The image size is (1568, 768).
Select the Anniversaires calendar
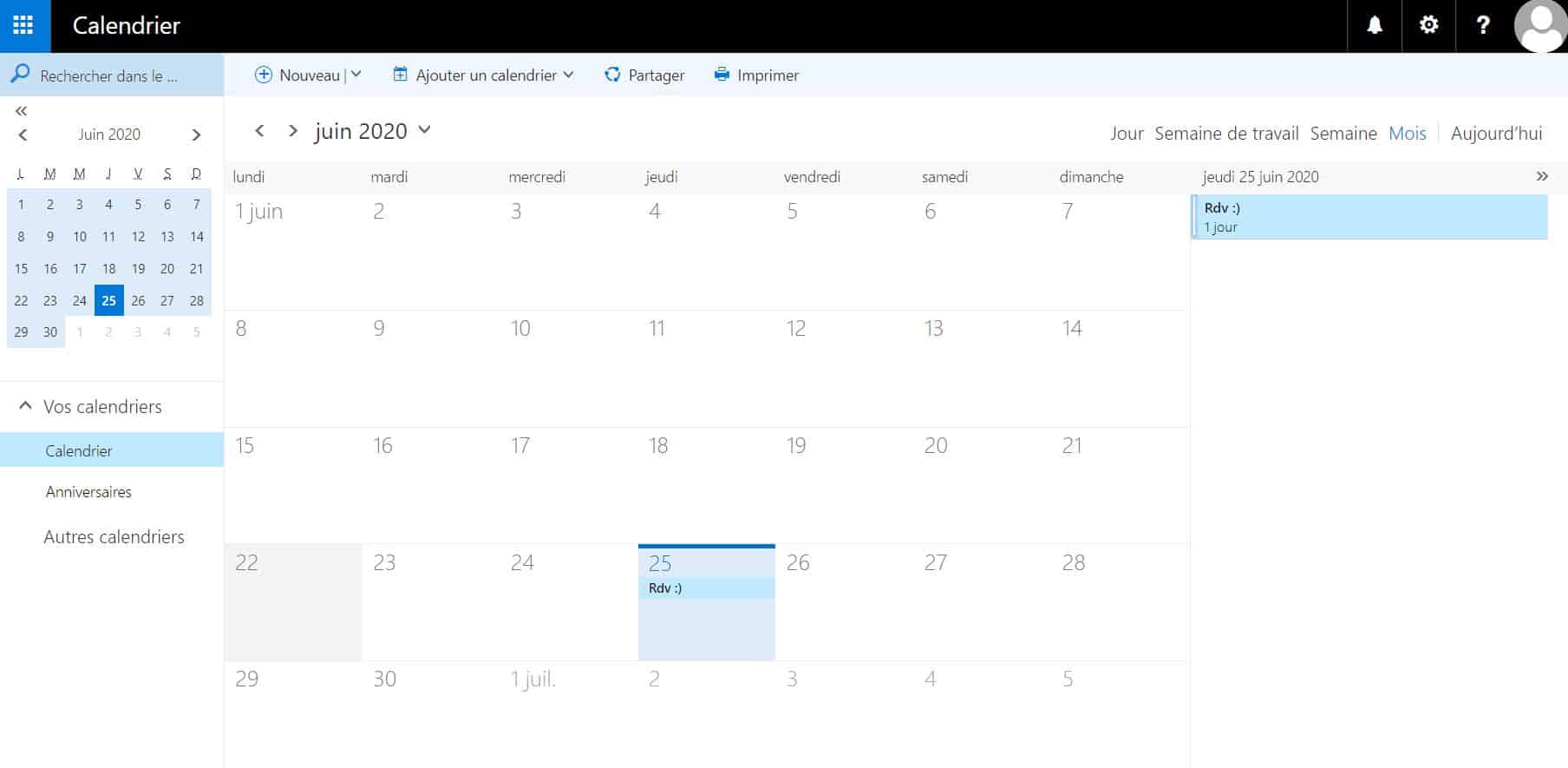[x=88, y=491]
